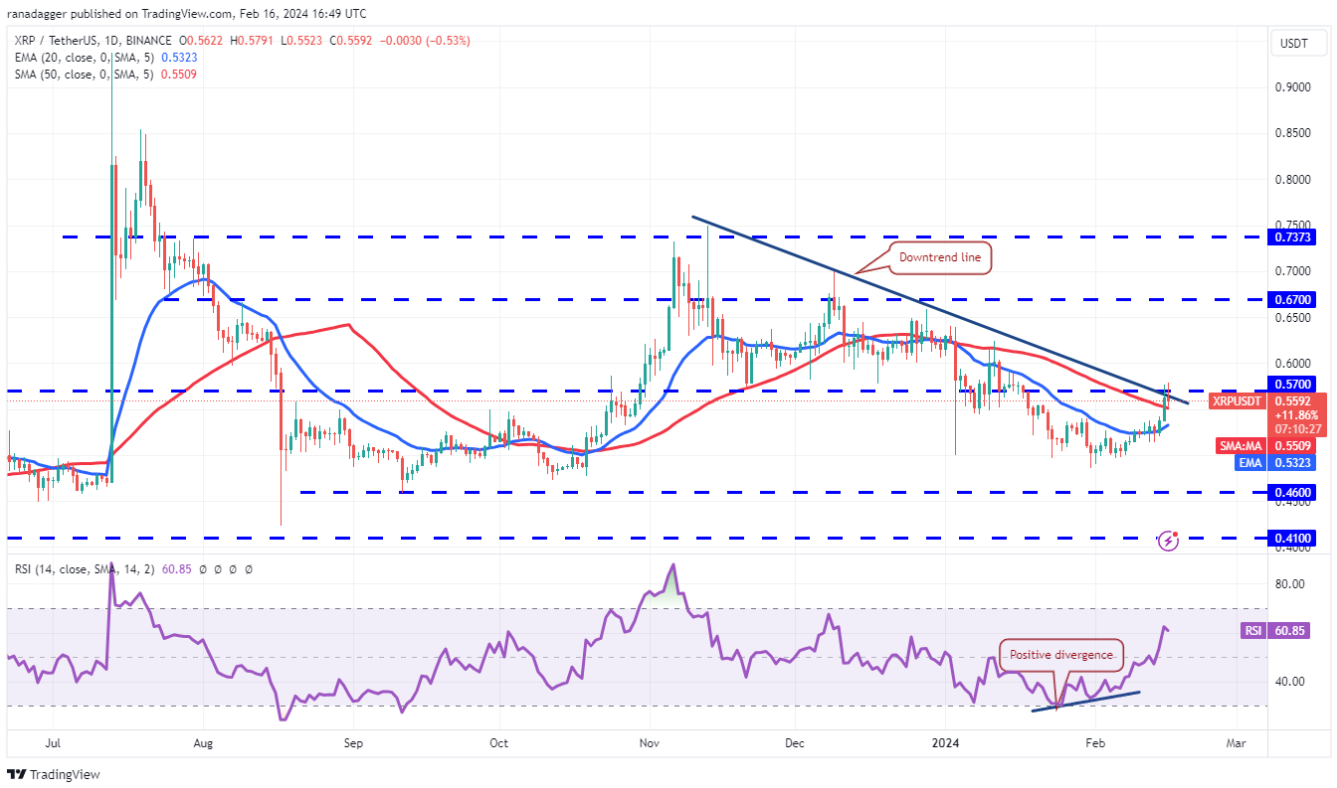
Task: Click the 80.00 RSI axis label
Action: pos(1289,584)
